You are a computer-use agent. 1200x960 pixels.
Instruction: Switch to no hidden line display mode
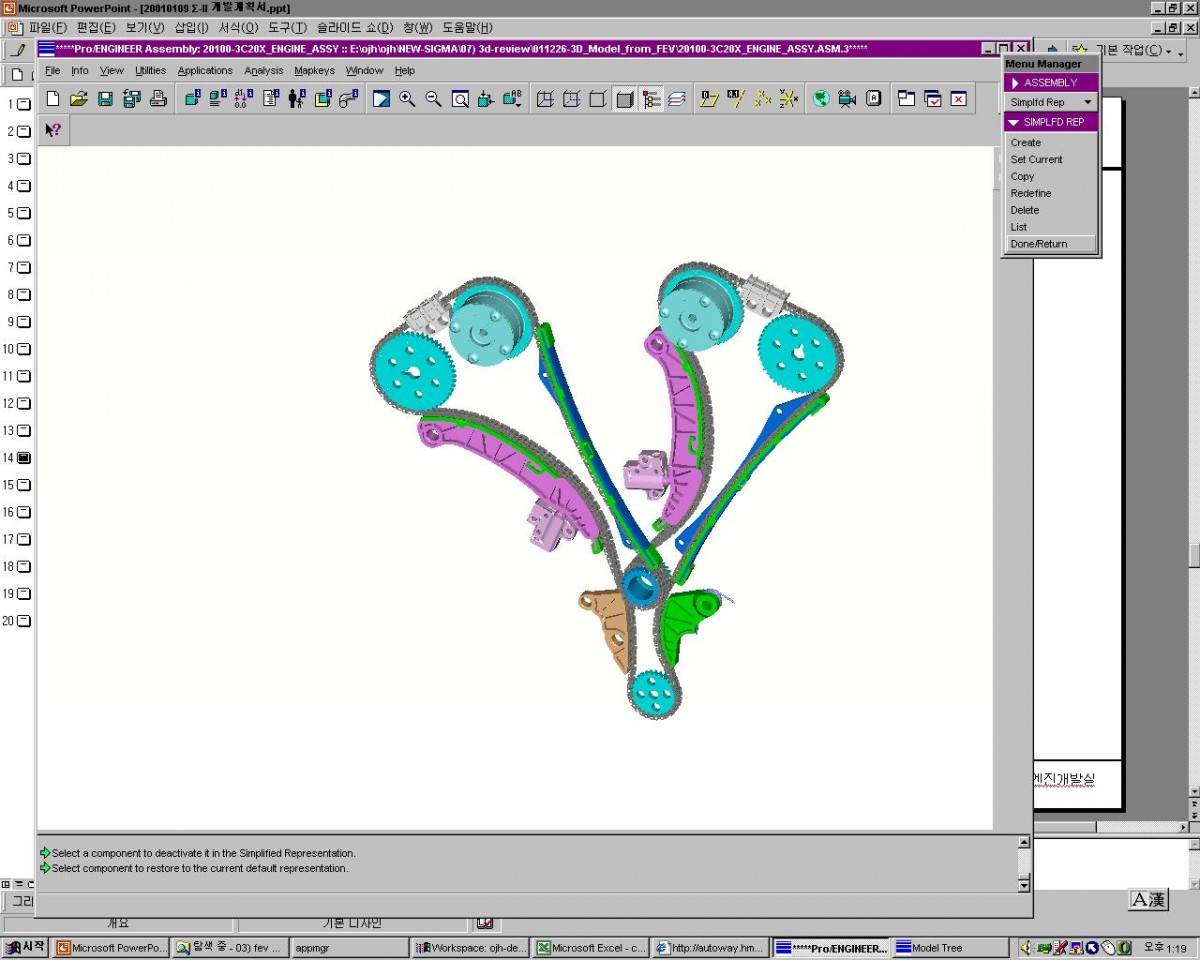(x=598, y=98)
